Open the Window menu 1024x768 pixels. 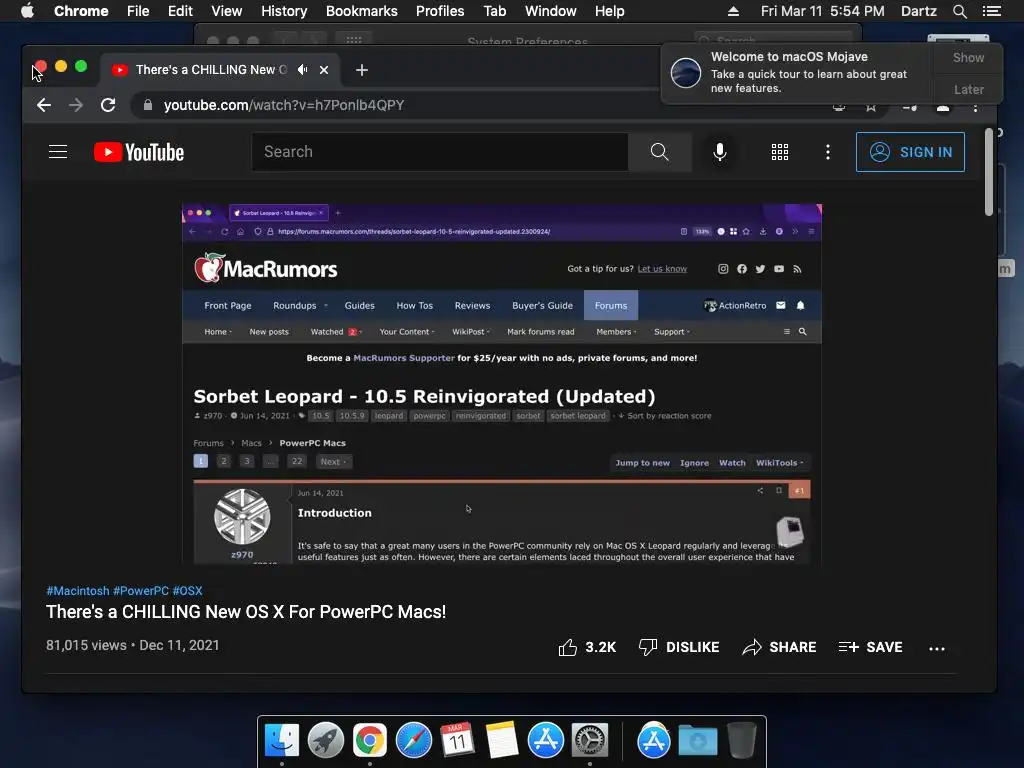pos(551,11)
